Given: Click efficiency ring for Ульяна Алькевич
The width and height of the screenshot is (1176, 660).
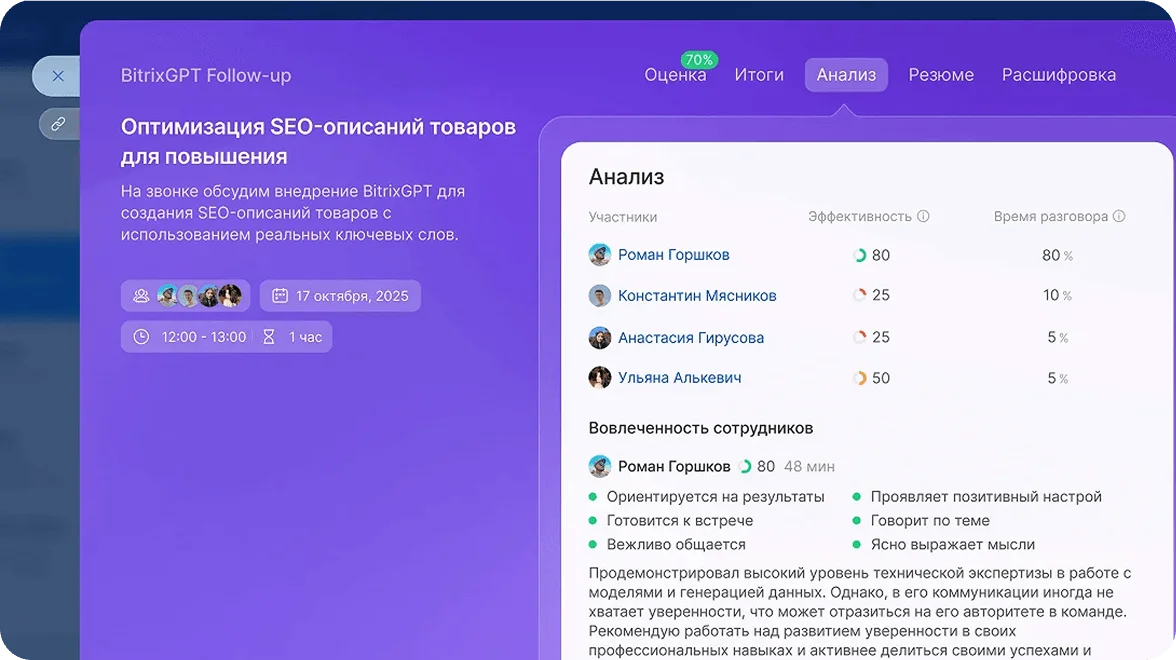Looking at the screenshot, I should (x=860, y=378).
